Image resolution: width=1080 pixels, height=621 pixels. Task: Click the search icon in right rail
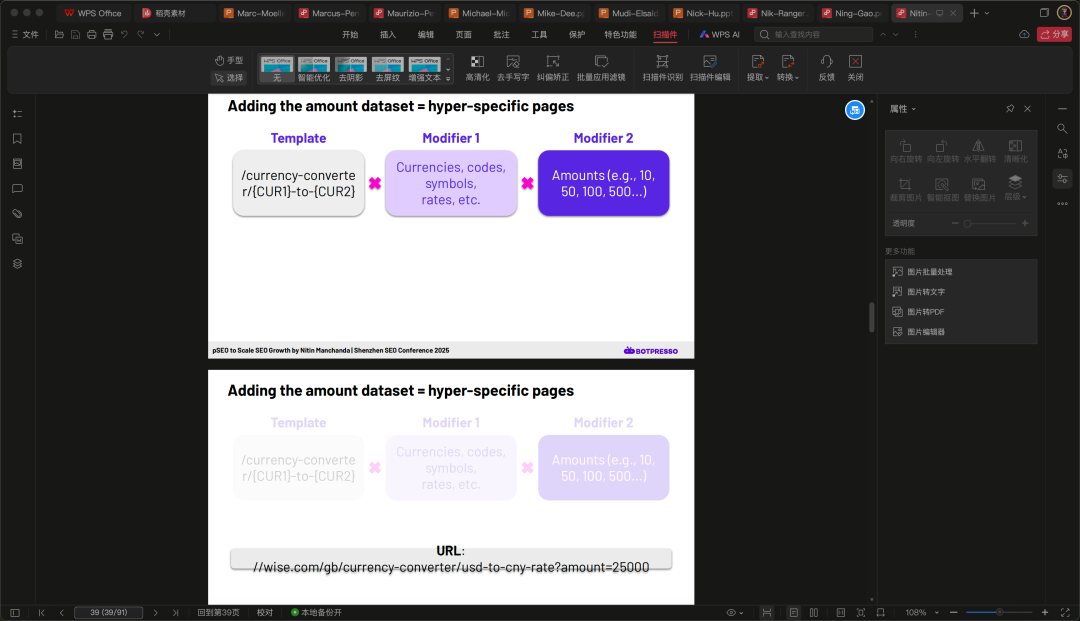(x=1062, y=129)
